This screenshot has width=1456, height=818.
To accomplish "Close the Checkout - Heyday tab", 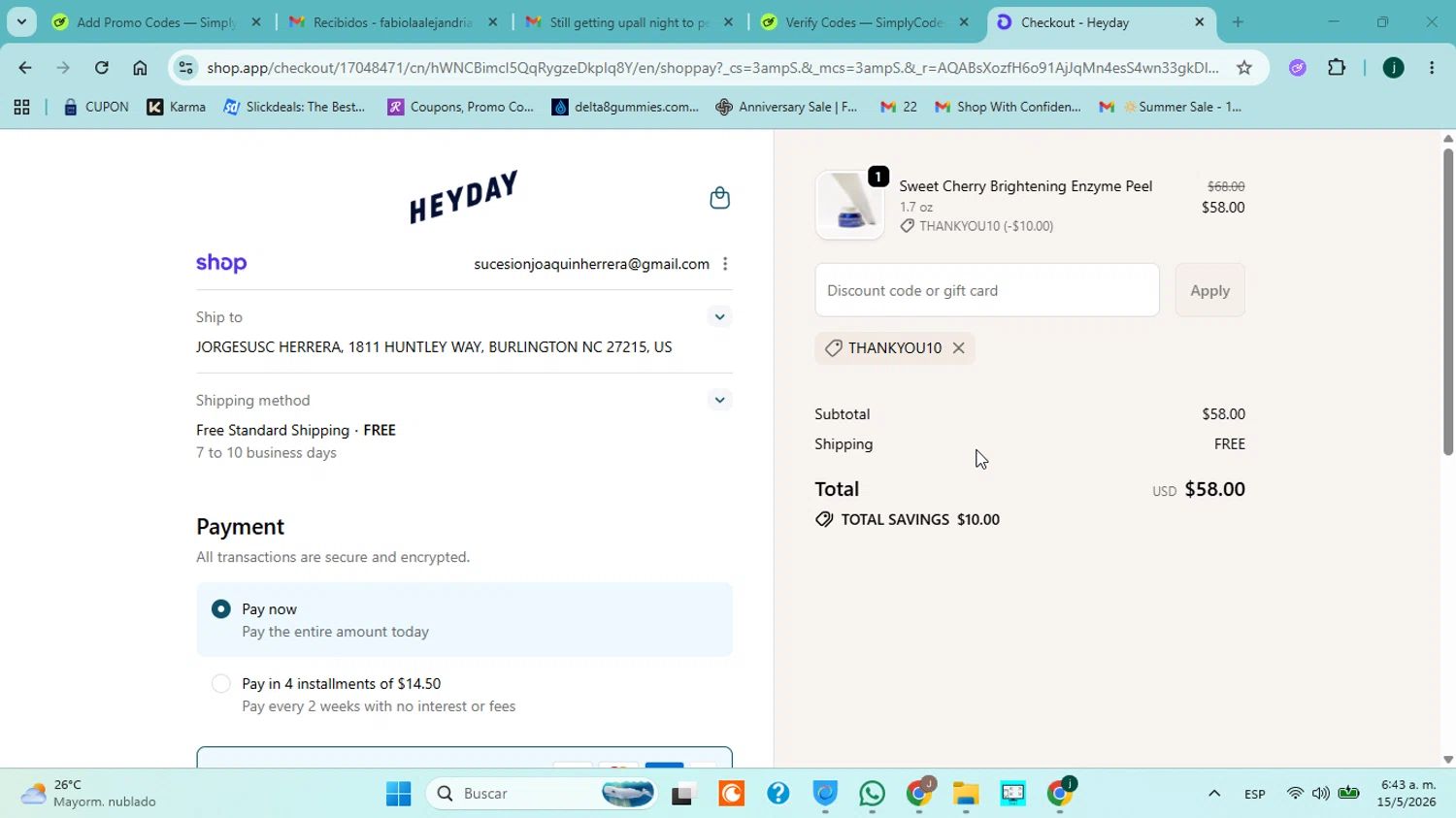I will (x=1200, y=21).
